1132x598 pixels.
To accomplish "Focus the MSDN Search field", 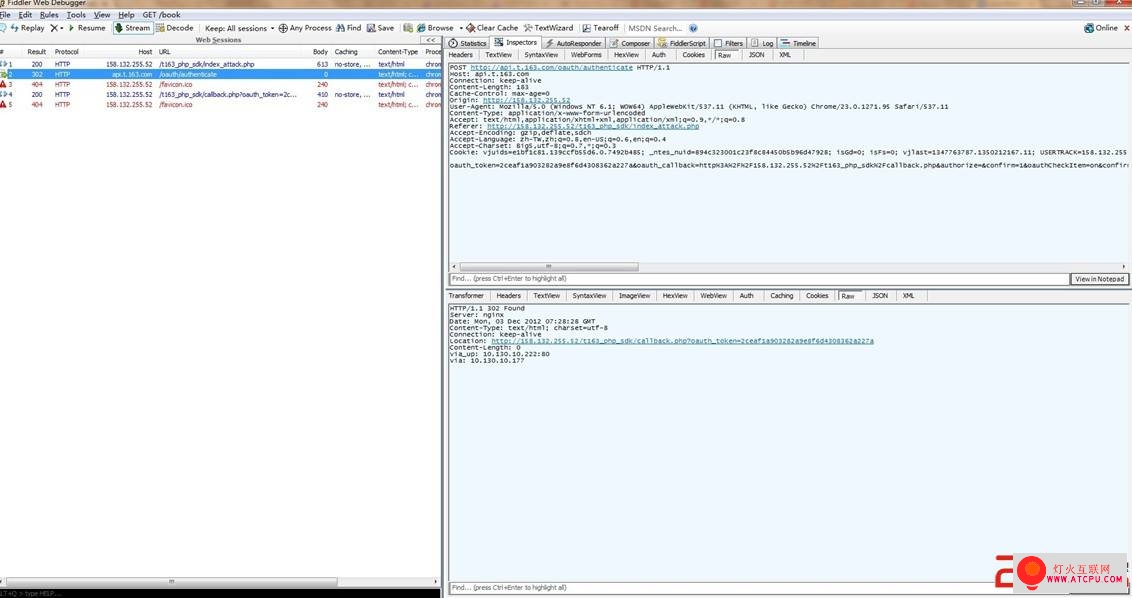I will [656, 28].
